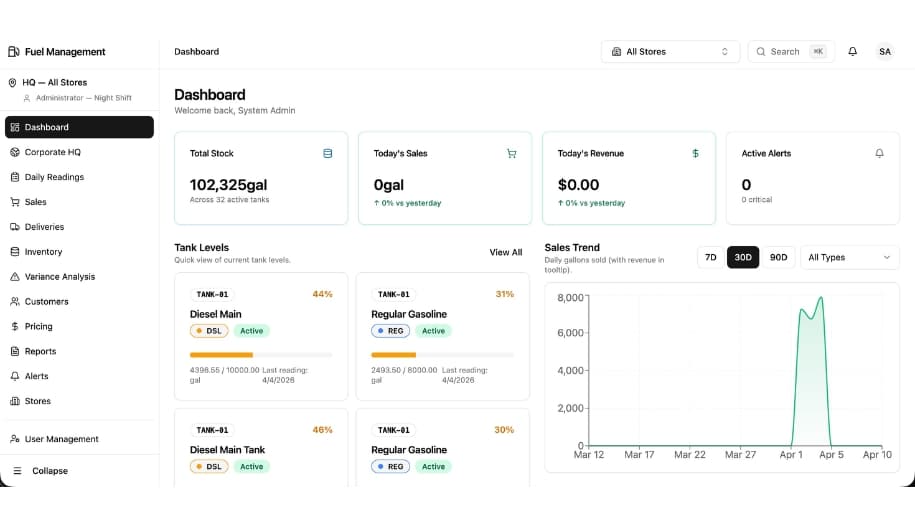Screen dimensions: 915x525
Task: Open the All Stores selector dropdown
Action: 670,51
